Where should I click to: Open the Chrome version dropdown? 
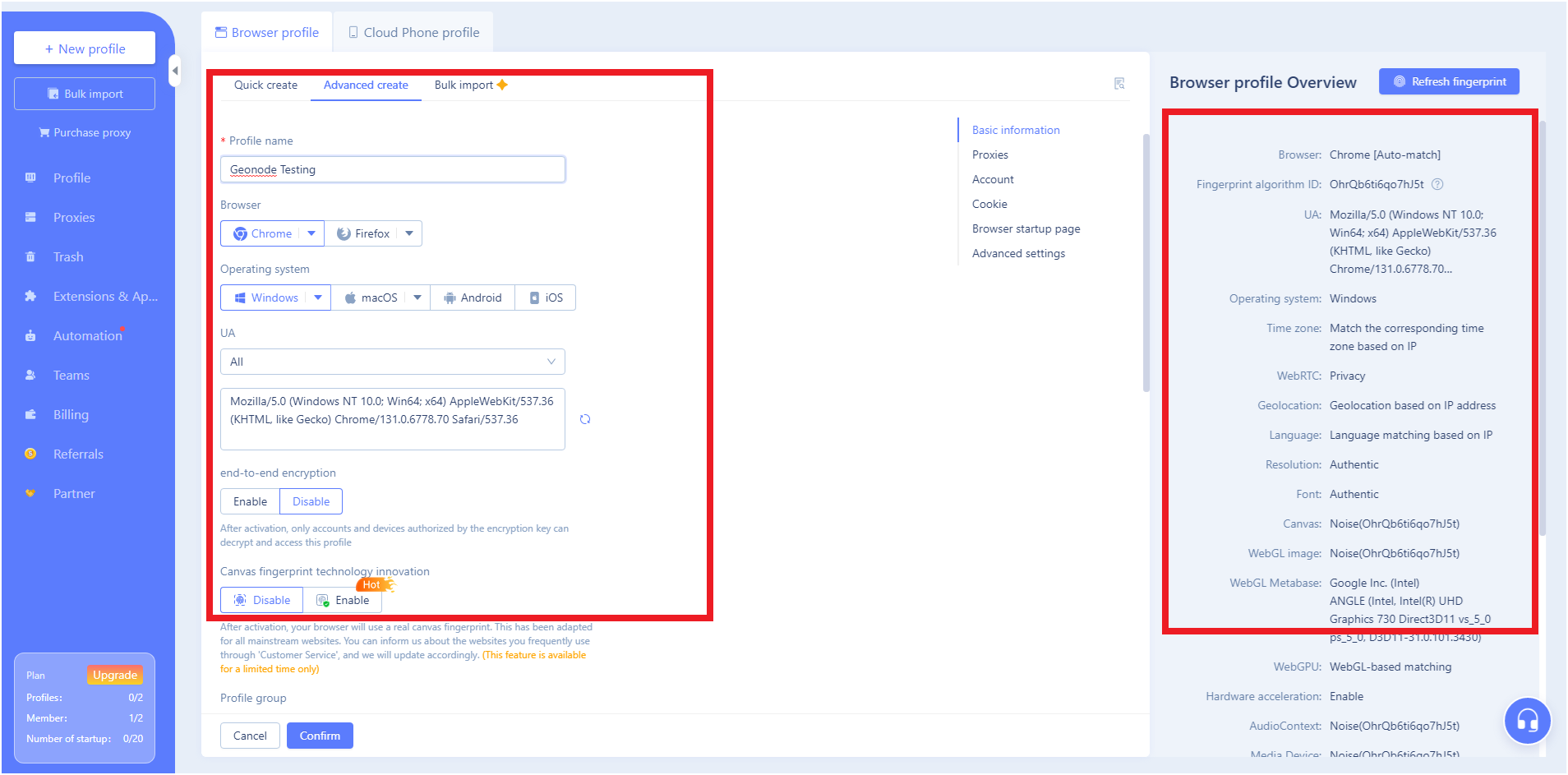pyautogui.click(x=311, y=233)
